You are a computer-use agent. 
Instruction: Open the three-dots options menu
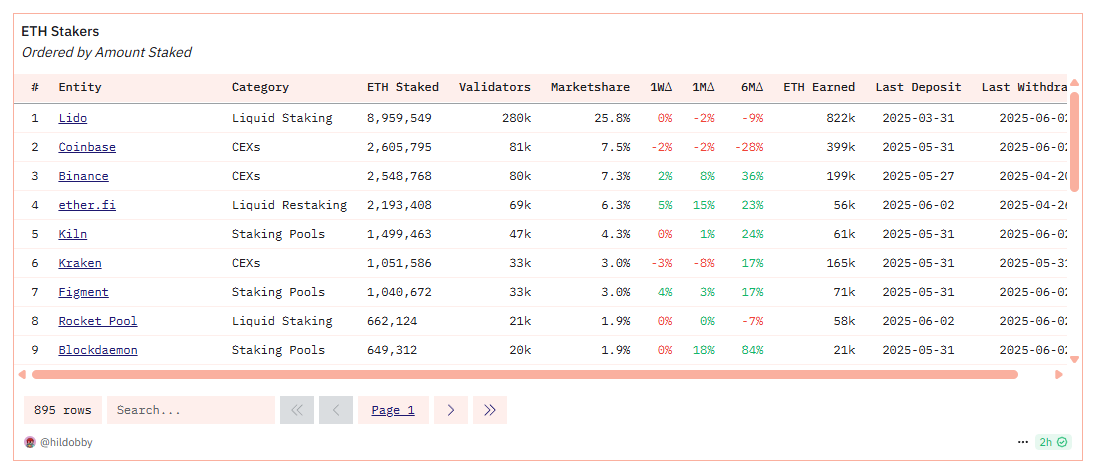click(x=1023, y=442)
